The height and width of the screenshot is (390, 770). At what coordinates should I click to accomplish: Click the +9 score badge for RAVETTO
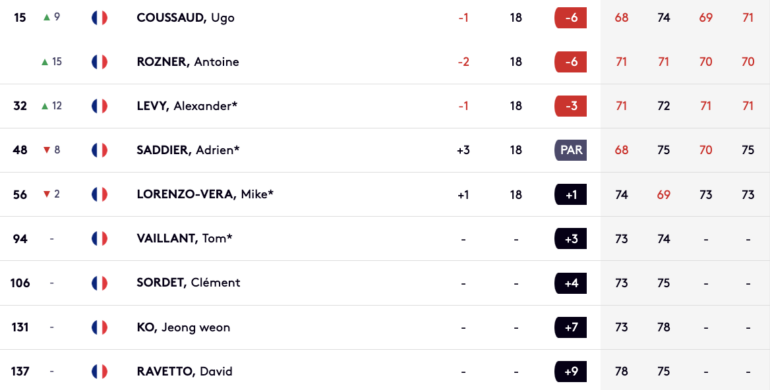571,371
